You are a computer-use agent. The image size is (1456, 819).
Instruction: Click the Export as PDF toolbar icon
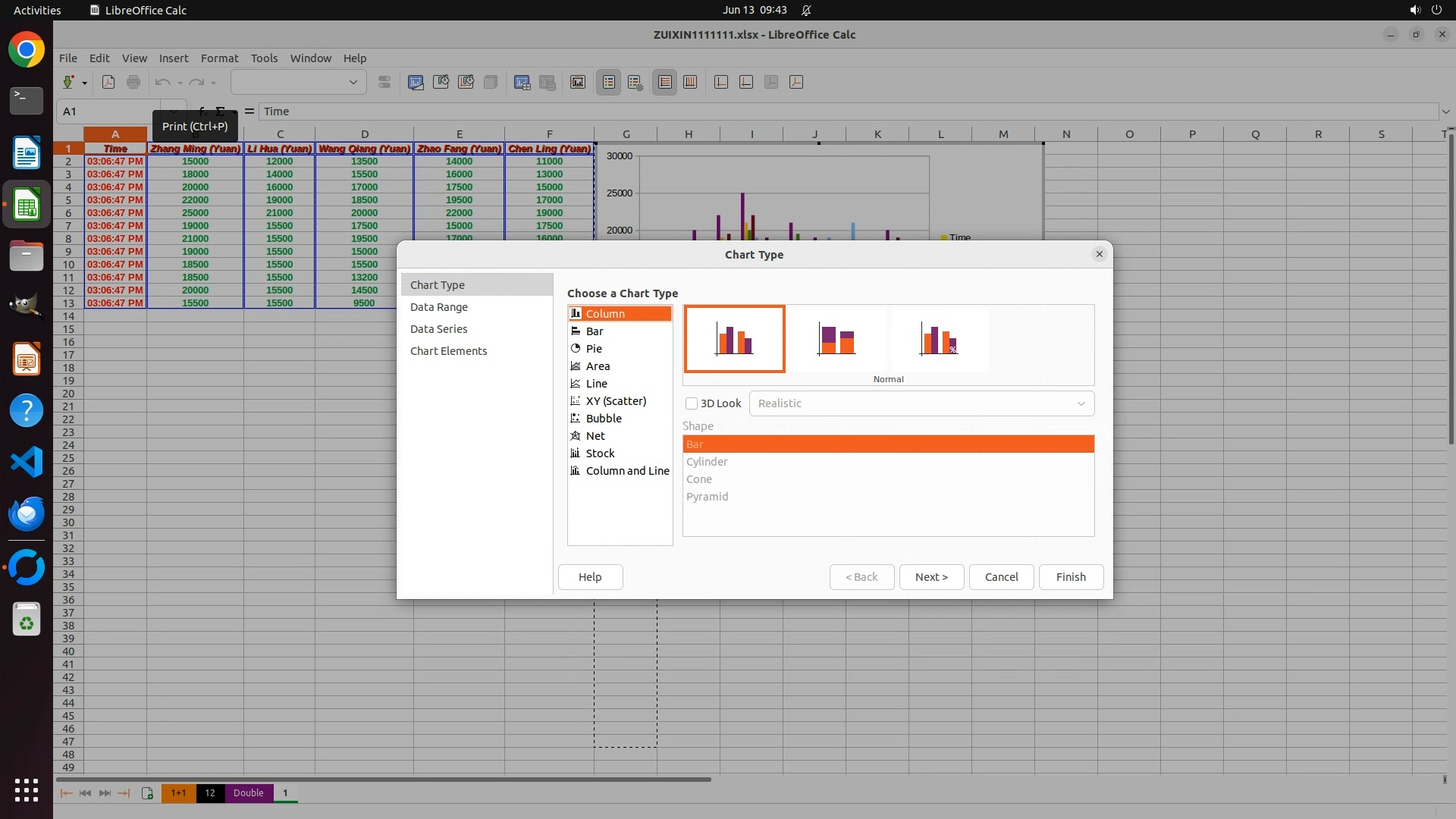pos(108,82)
